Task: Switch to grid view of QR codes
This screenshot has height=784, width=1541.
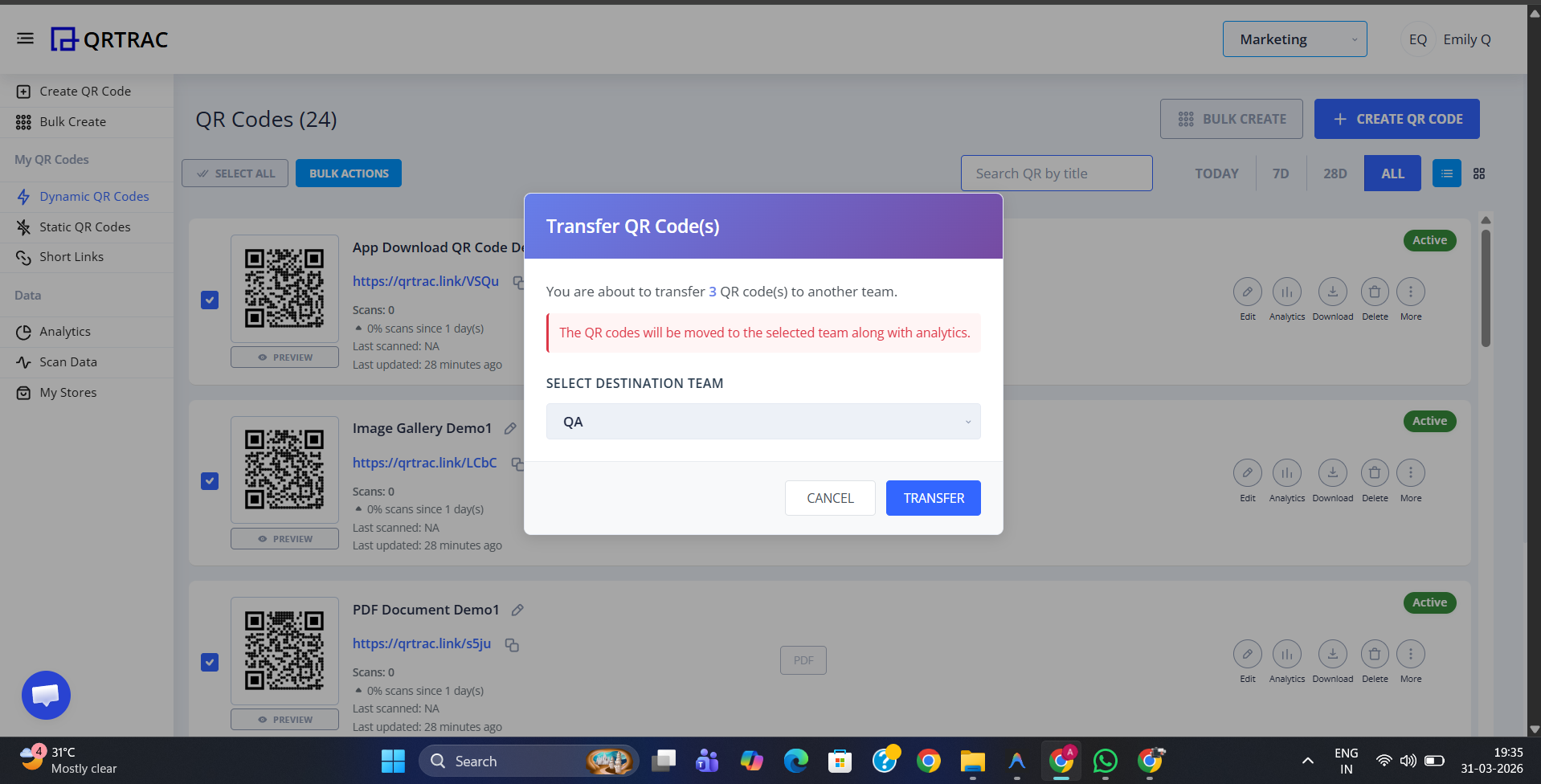Action: click(1478, 173)
